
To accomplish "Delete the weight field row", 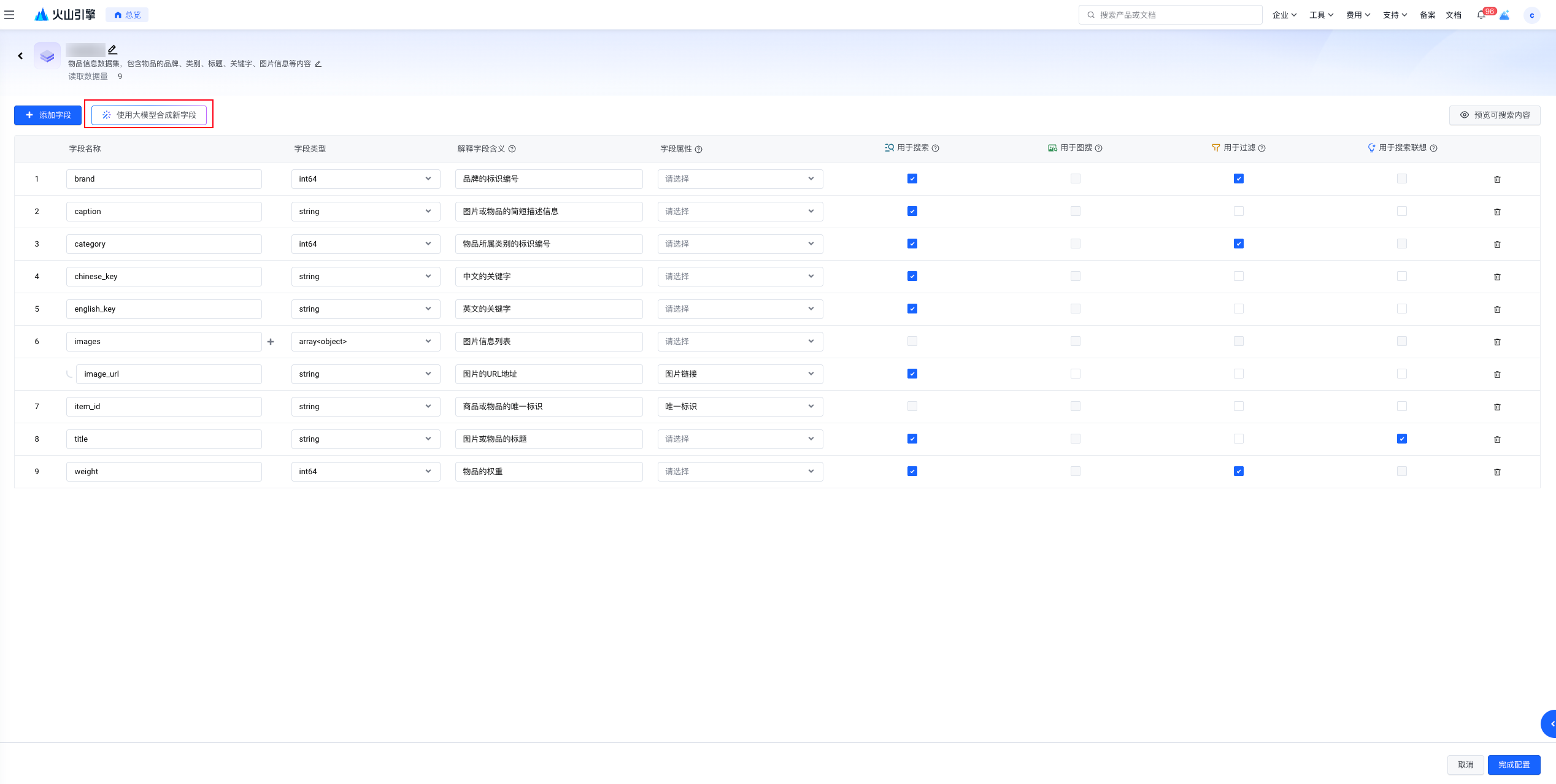I will (1497, 472).
